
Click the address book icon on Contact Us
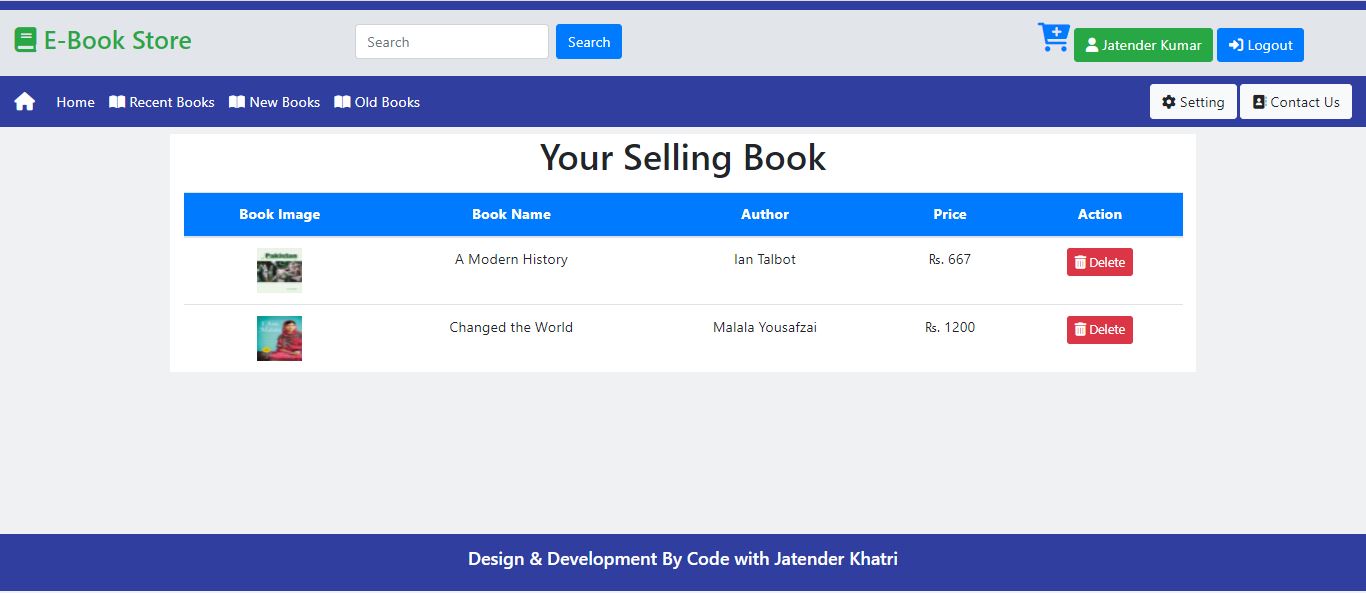(1258, 100)
